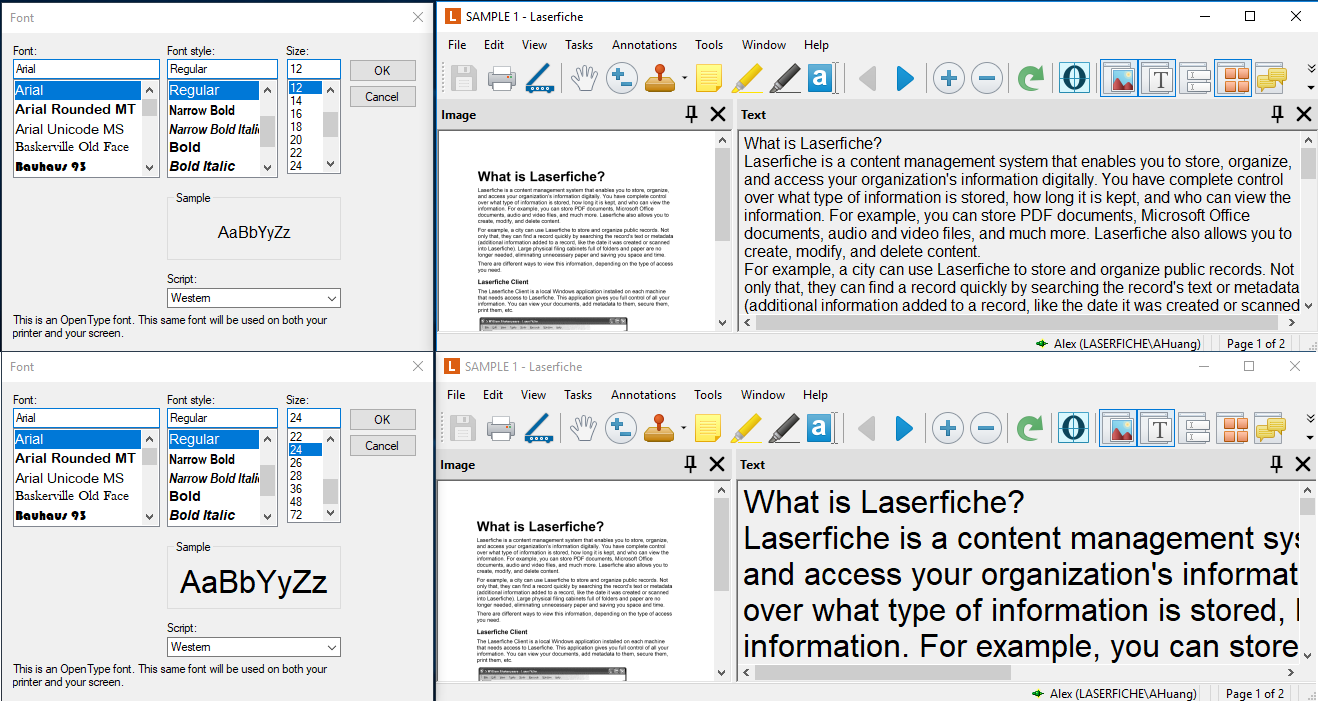1318x701 pixels.
Task: Toggle the Image pane button in the upper Laserfiche toolbar
Action: click(1119, 78)
